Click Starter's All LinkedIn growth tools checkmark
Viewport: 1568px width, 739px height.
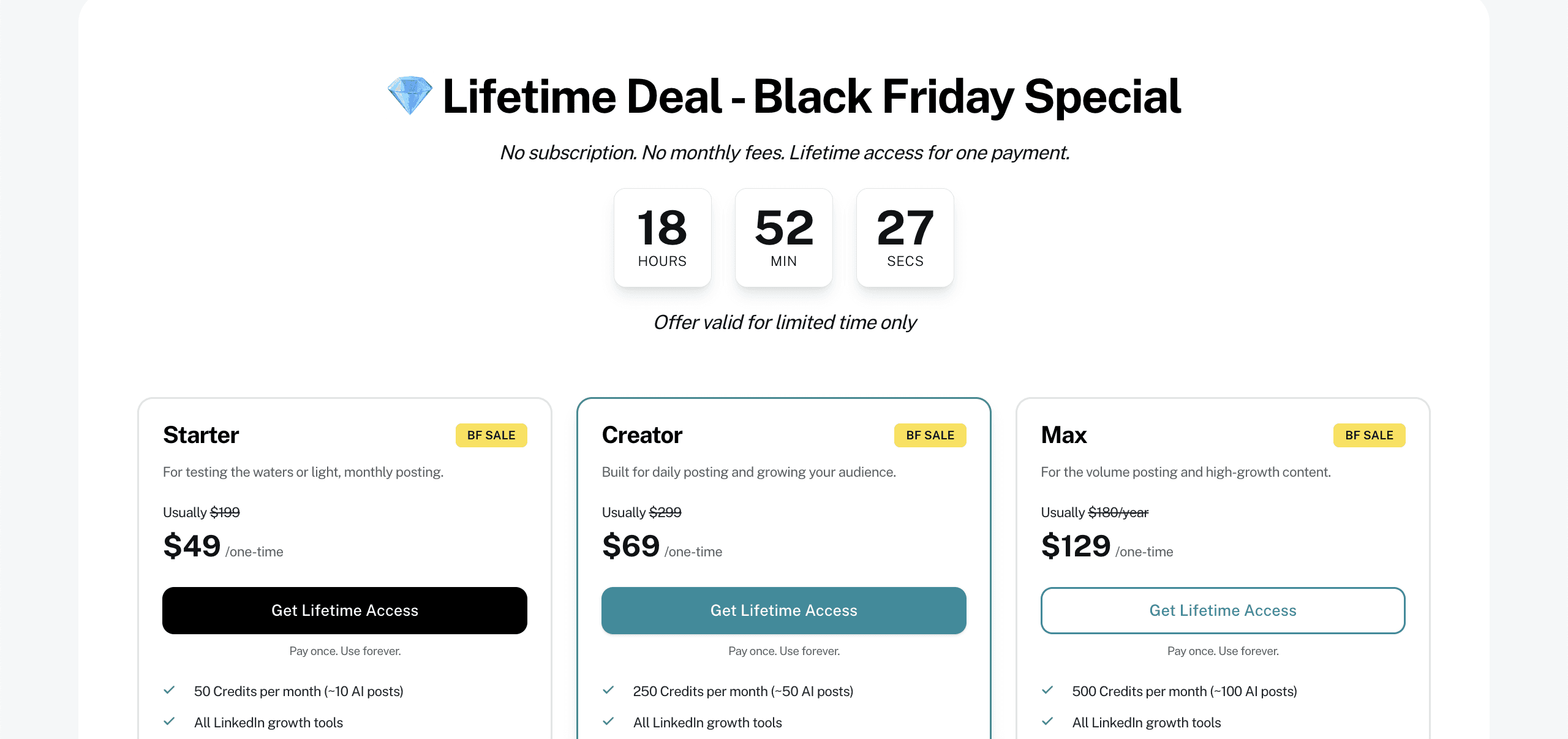tap(170, 721)
